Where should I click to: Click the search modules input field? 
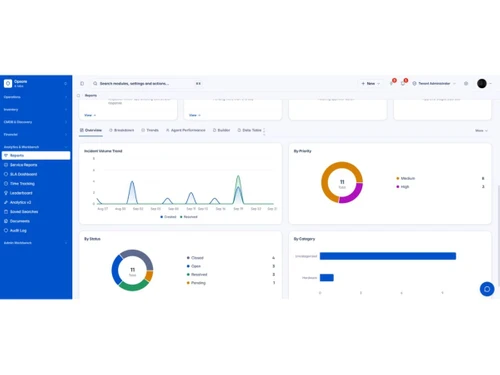147,84
